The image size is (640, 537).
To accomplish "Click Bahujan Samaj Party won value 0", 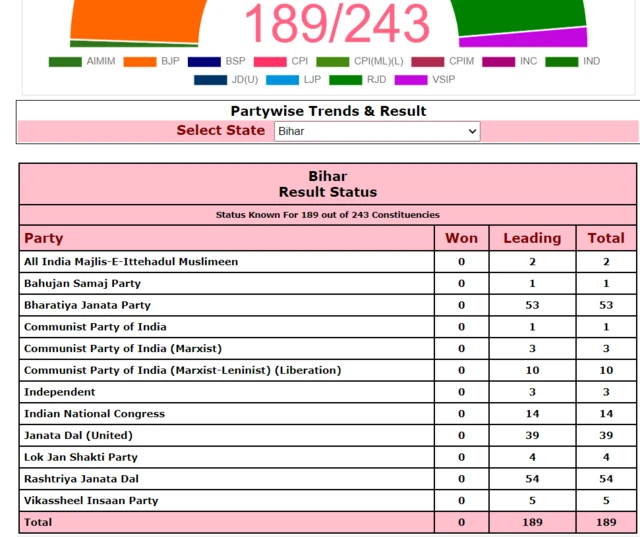I will tap(461, 284).
